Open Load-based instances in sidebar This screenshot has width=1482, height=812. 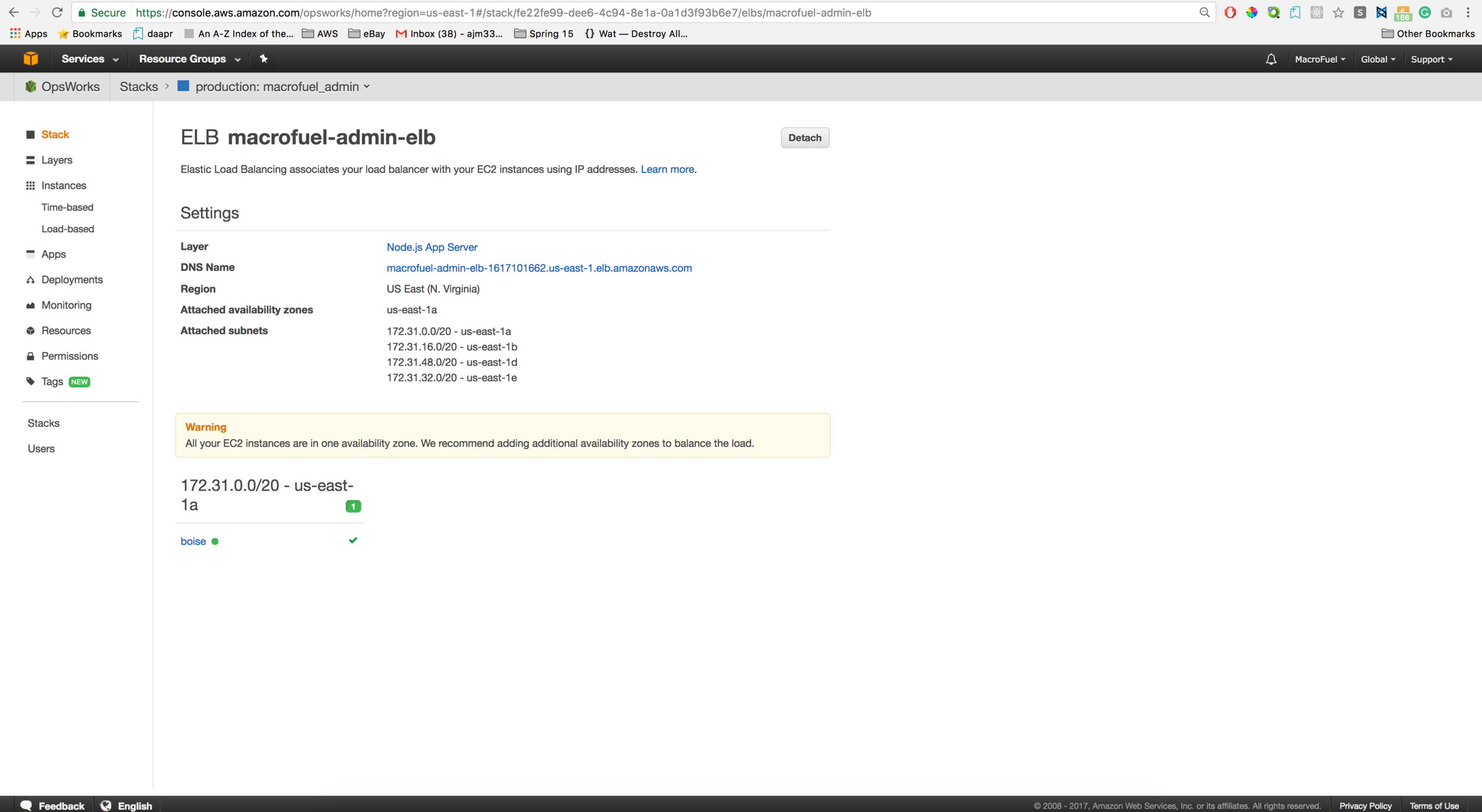click(68, 229)
